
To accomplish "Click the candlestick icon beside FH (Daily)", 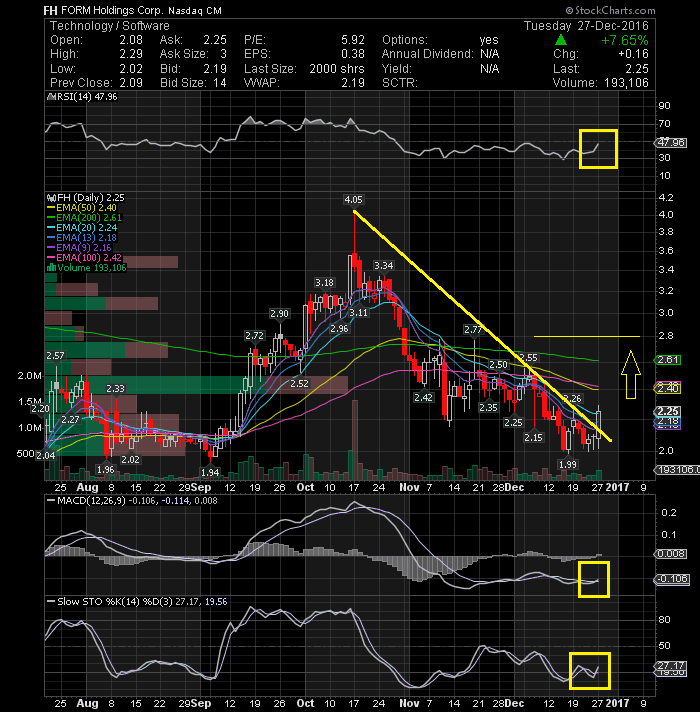I will pos(51,198).
